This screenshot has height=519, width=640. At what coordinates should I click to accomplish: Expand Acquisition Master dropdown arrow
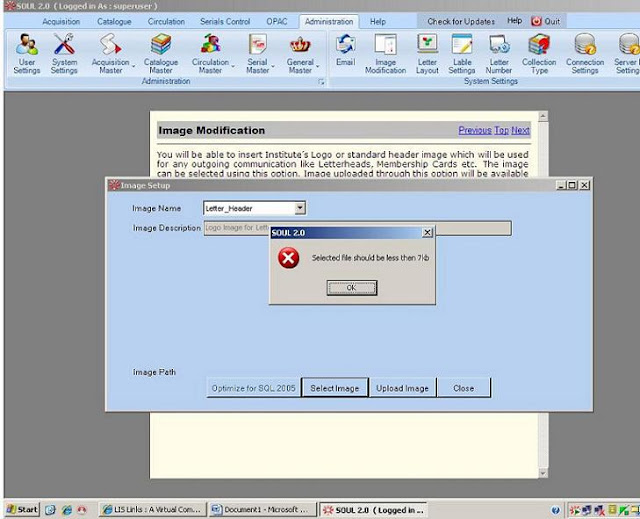(133, 66)
